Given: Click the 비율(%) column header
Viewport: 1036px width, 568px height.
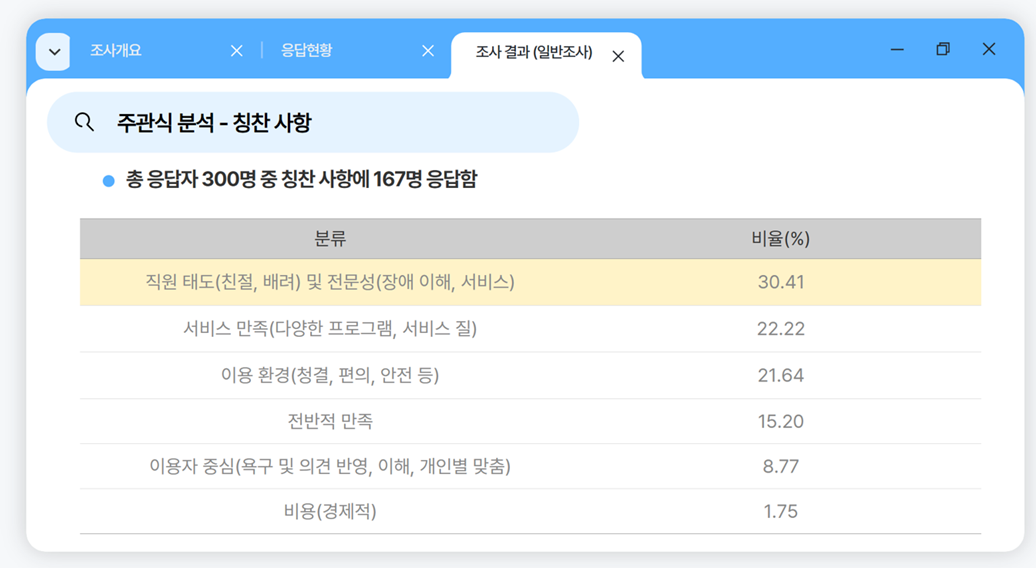Looking at the screenshot, I should click(780, 239).
